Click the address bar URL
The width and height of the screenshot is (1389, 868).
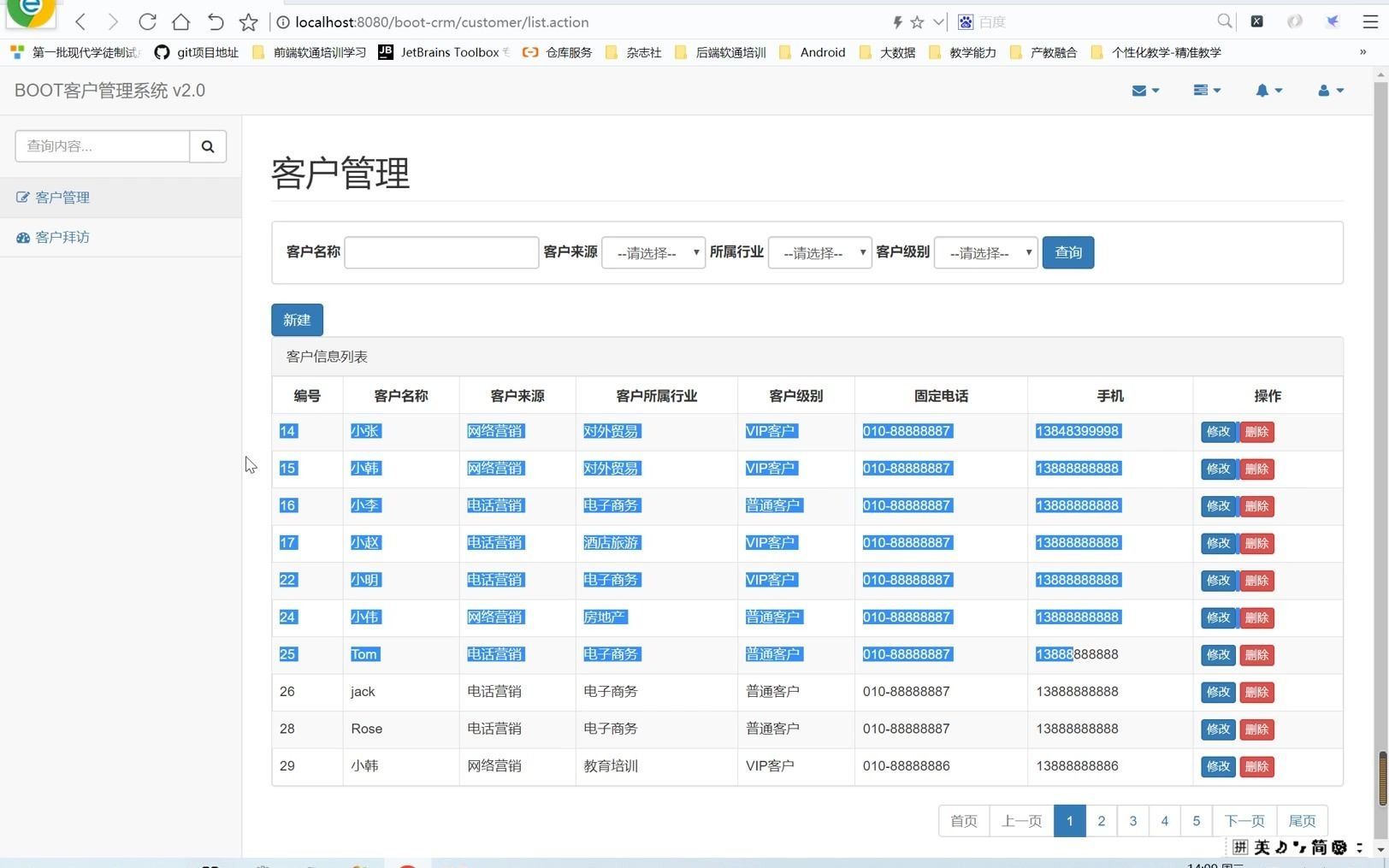pyautogui.click(x=441, y=22)
